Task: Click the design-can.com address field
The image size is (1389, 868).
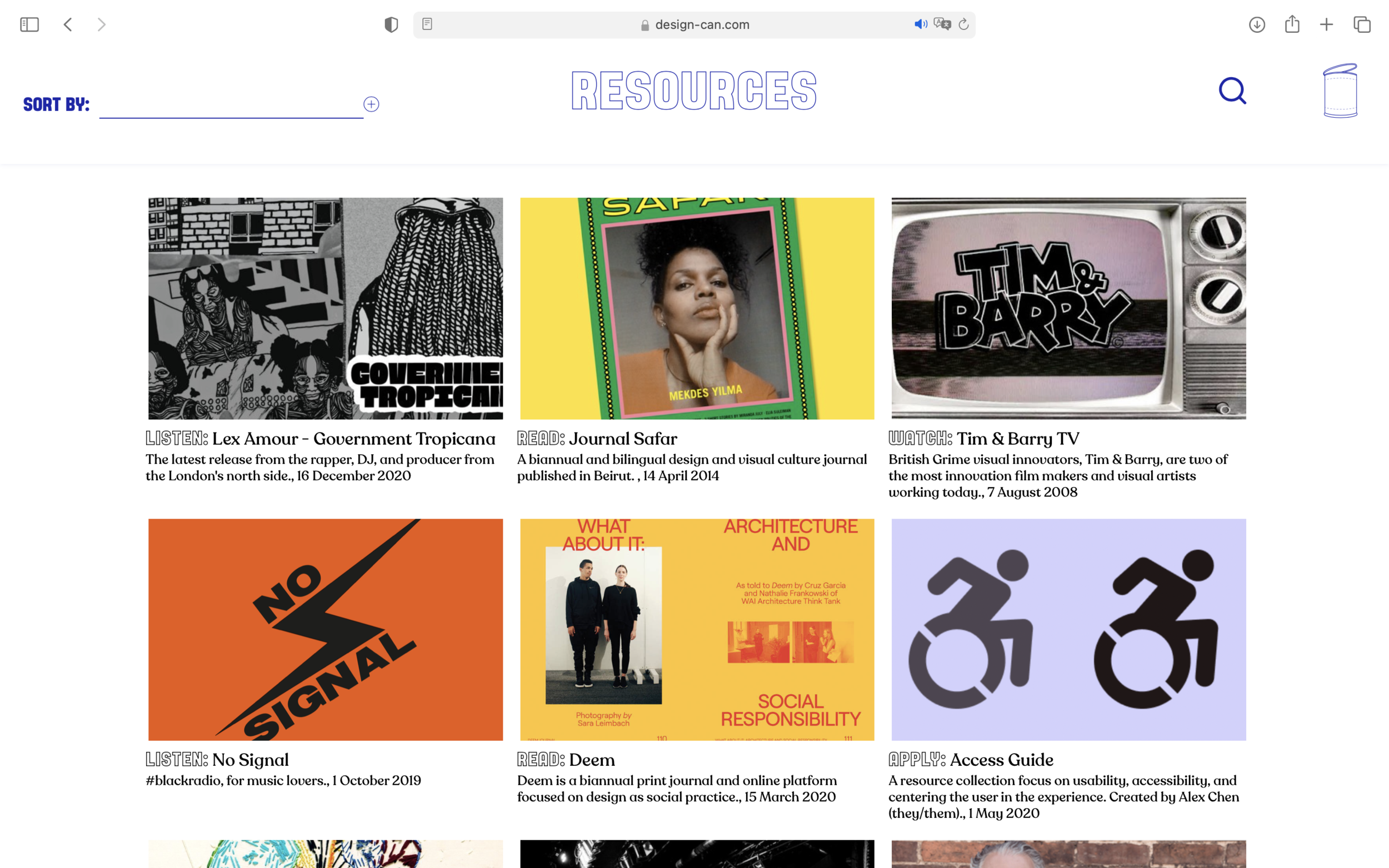Action: [694, 24]
